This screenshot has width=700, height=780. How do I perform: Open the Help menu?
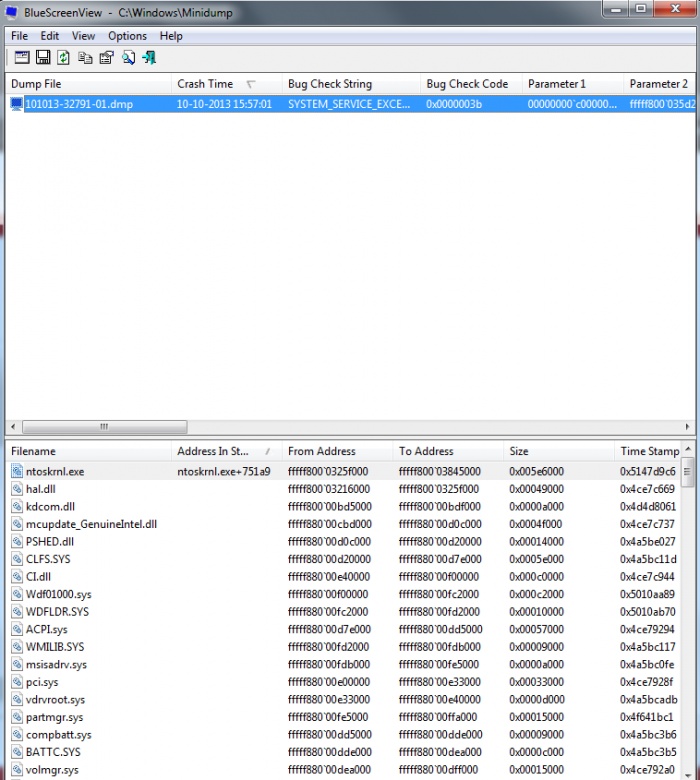click(171, 36)
